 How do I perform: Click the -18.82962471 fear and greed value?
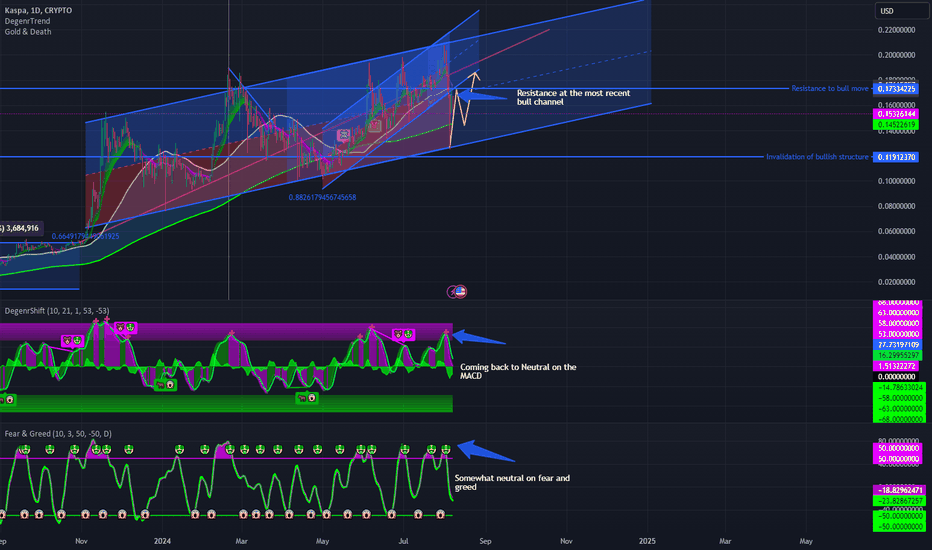click(x=898, y=490)
